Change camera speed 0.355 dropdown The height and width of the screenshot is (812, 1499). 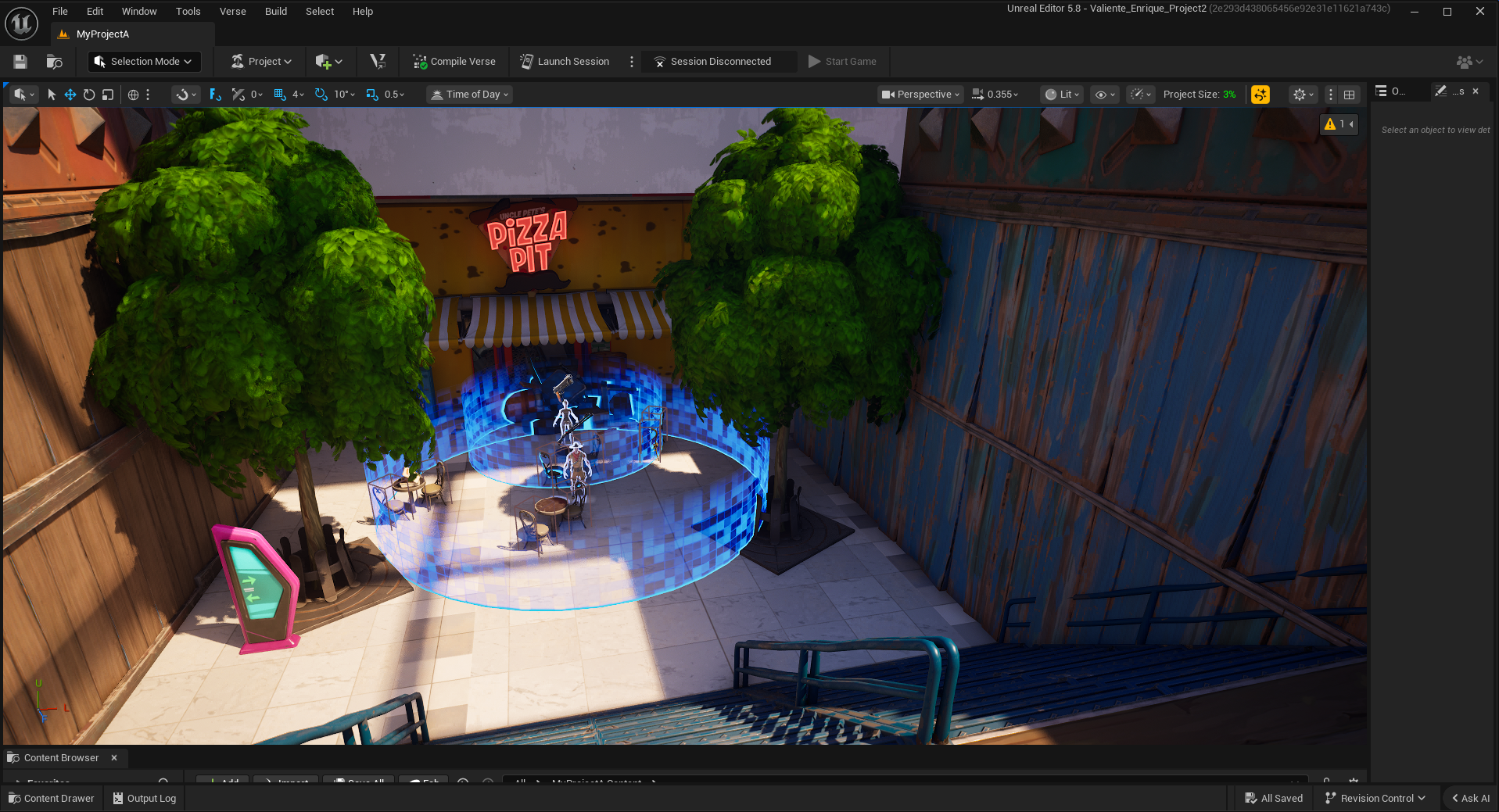point(995,95)
